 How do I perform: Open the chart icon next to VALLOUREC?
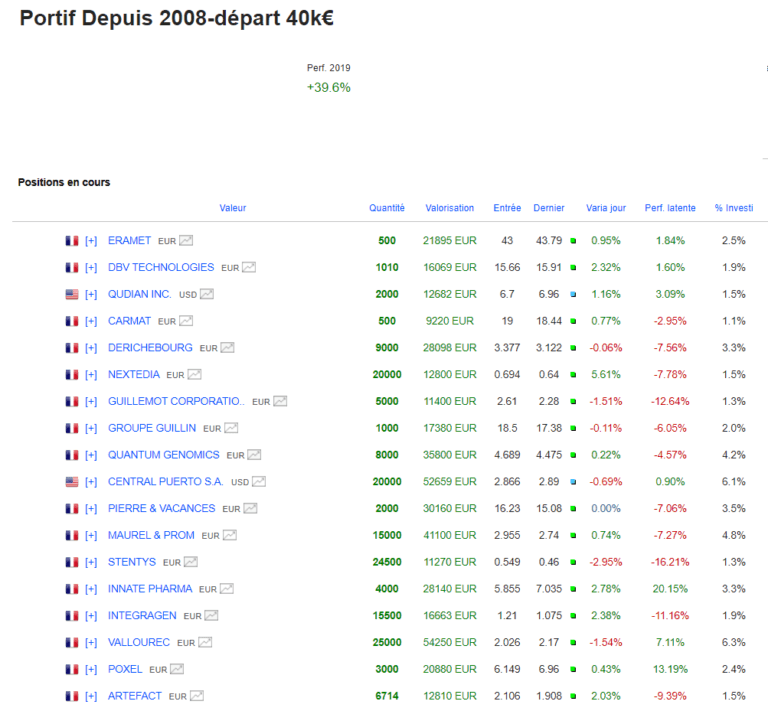pos(204,642)
